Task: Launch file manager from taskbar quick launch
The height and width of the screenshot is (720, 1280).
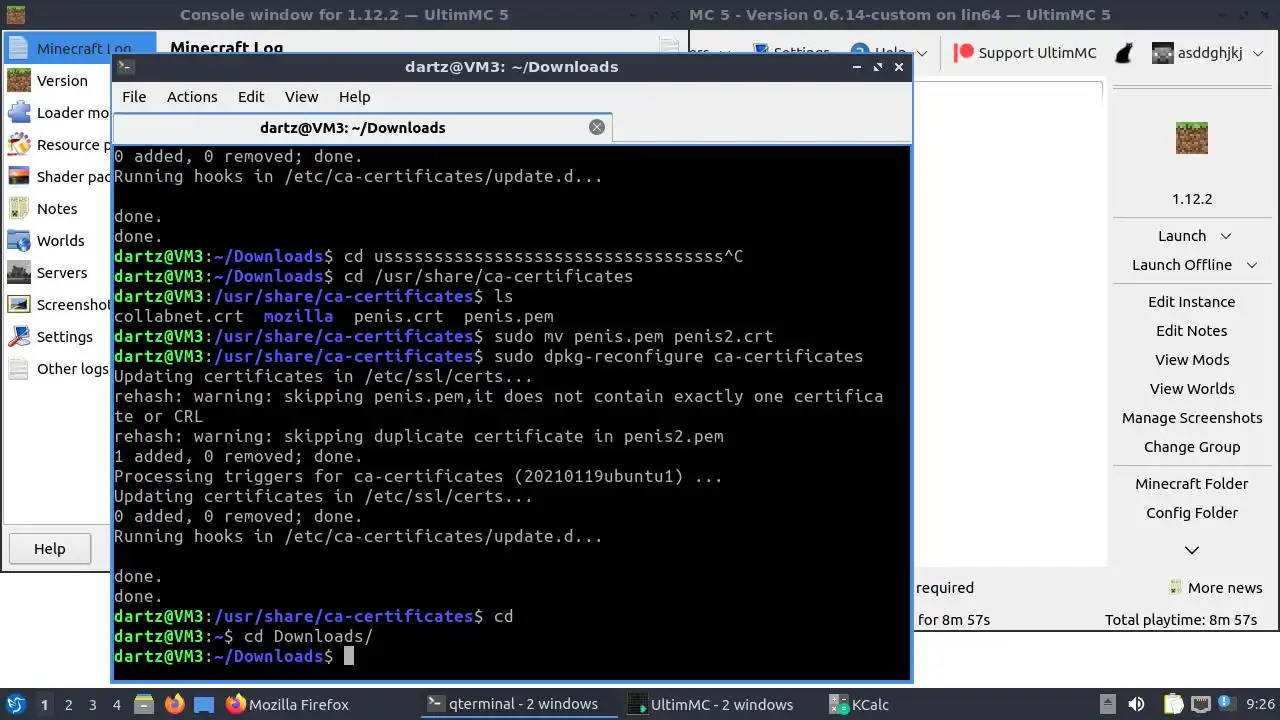Action: 144,704
